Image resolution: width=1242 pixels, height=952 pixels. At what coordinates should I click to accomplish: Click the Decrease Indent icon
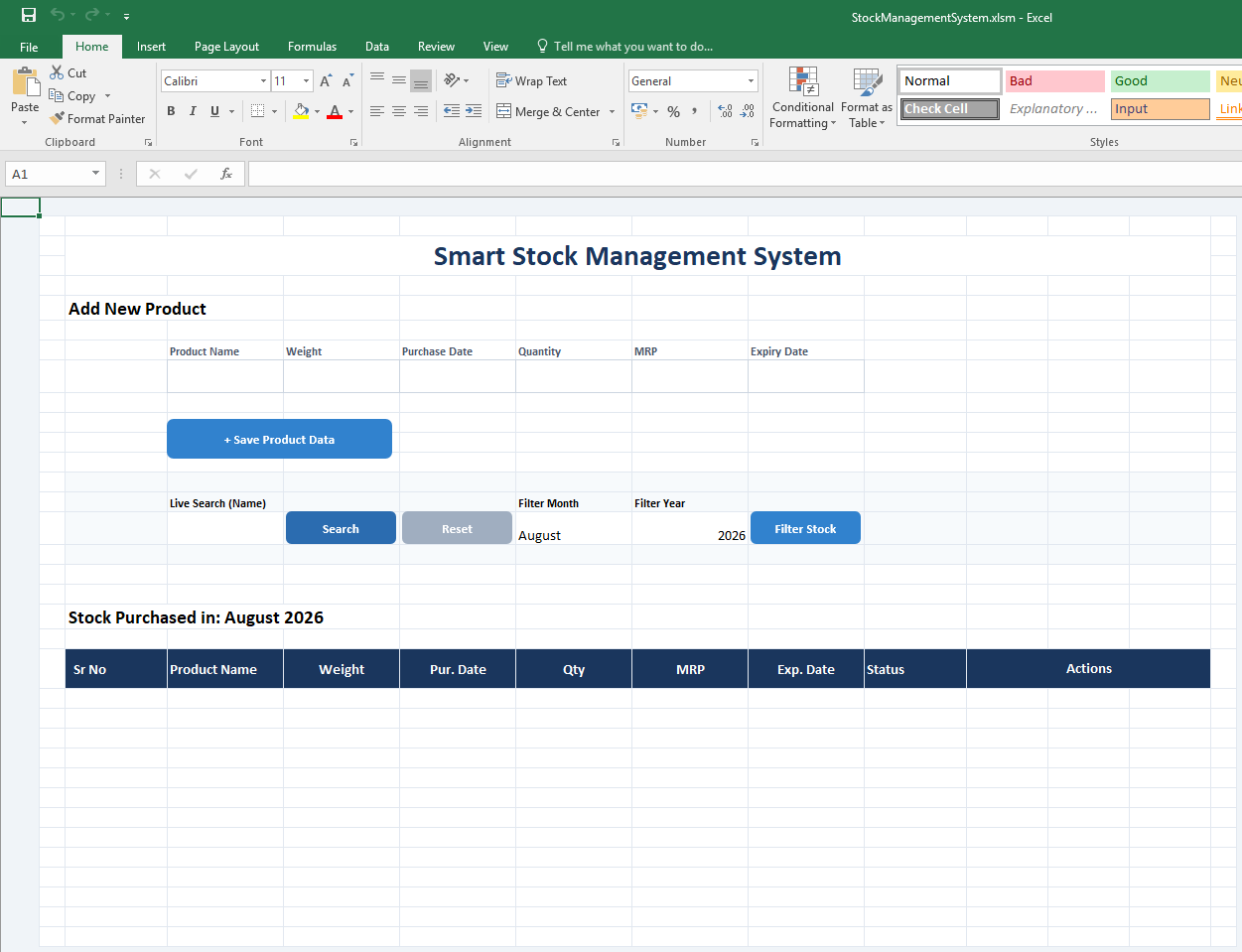(x=452, y=111)
